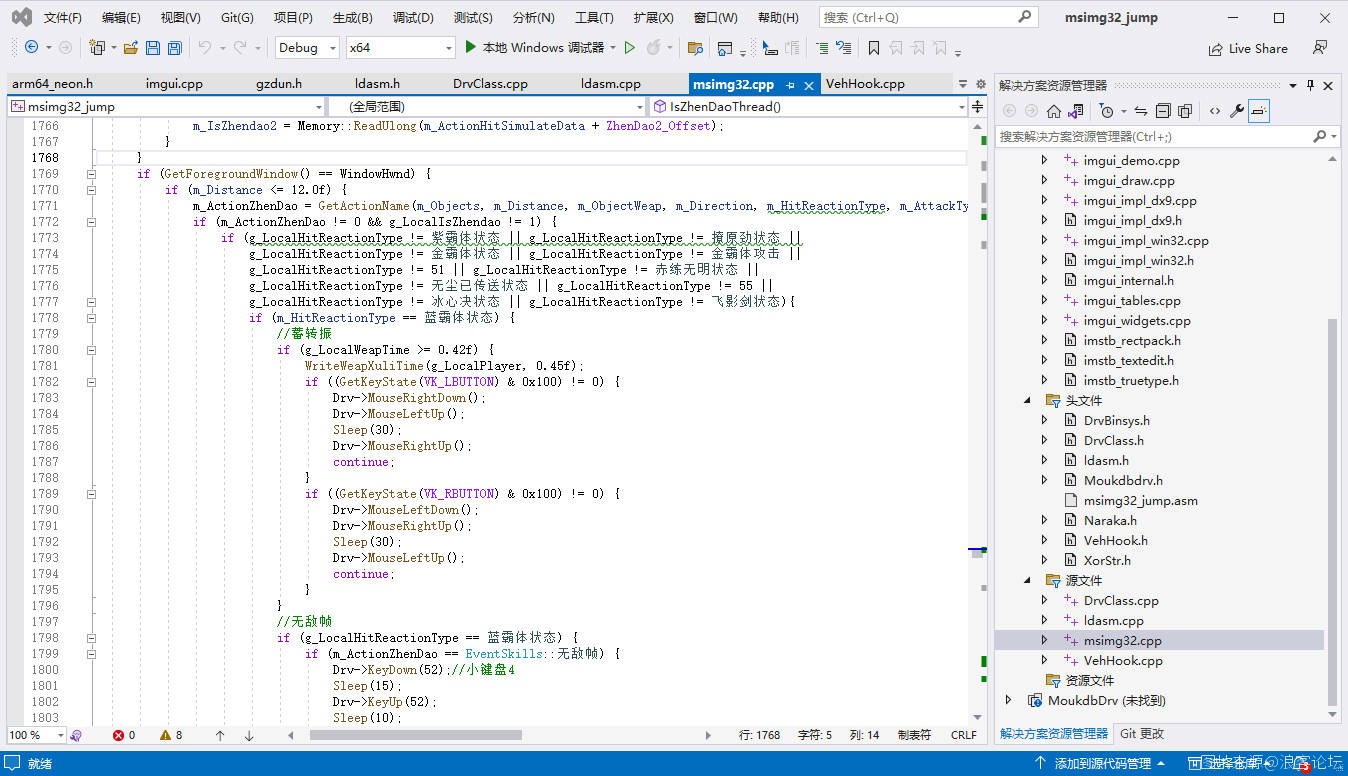
Task: Click the highlighted Preview Selected Items icon
Action: pyautogui.click(x=1259, y=111)
